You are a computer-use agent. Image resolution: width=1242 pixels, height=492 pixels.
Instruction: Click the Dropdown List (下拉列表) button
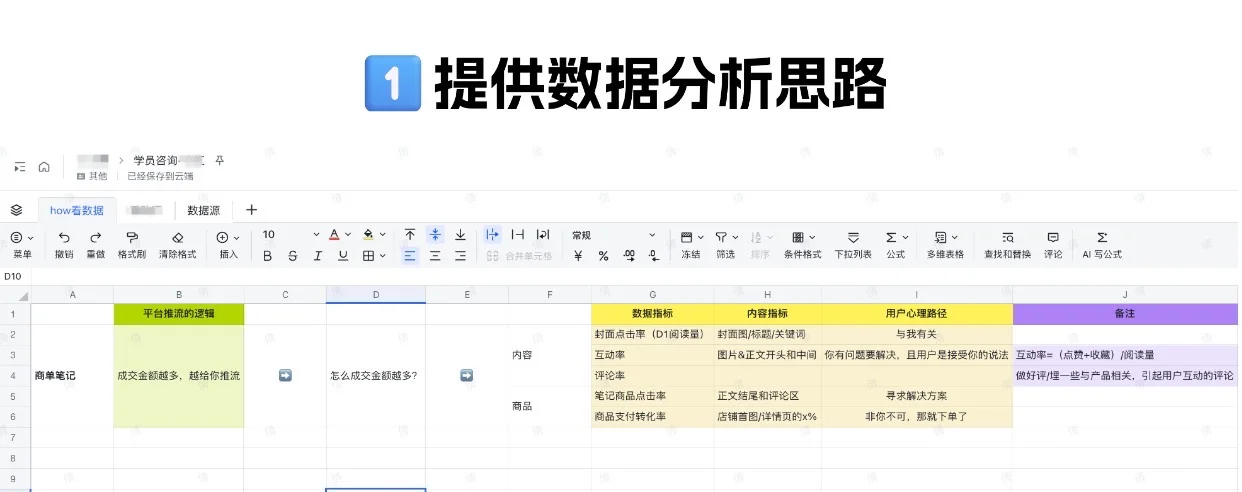853,244
